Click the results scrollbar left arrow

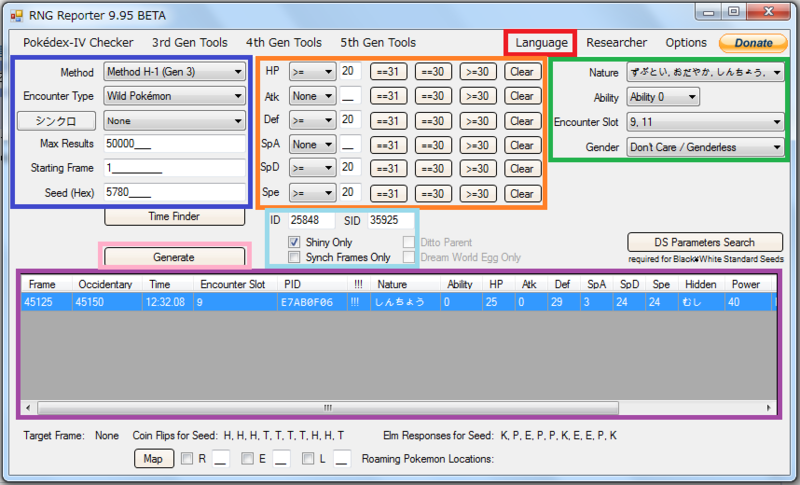point(28,407)
